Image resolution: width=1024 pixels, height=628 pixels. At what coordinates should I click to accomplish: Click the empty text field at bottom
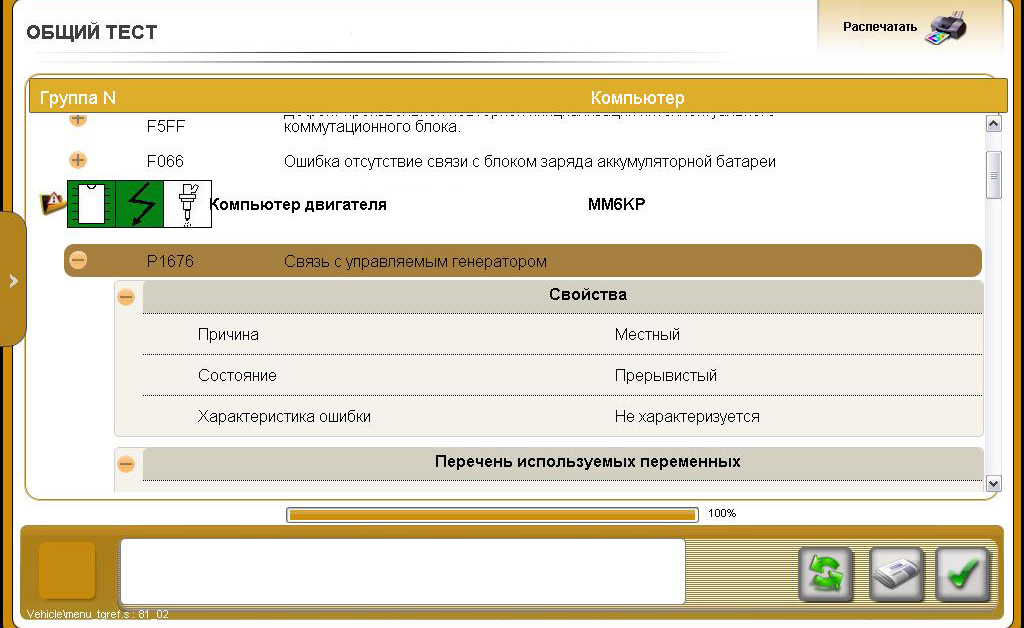(x=402, y=572)
